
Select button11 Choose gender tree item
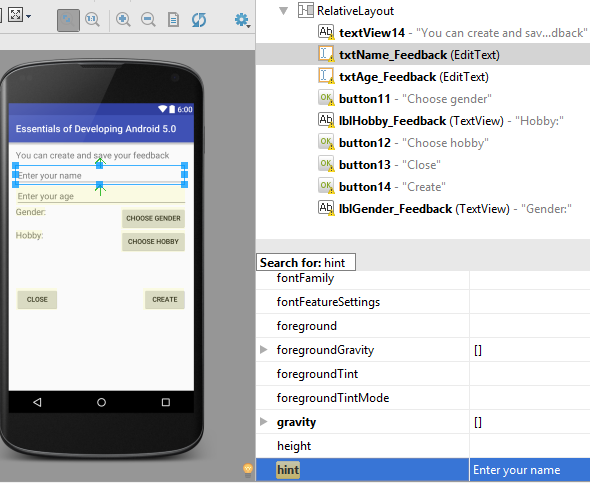(x=423, y=99)
